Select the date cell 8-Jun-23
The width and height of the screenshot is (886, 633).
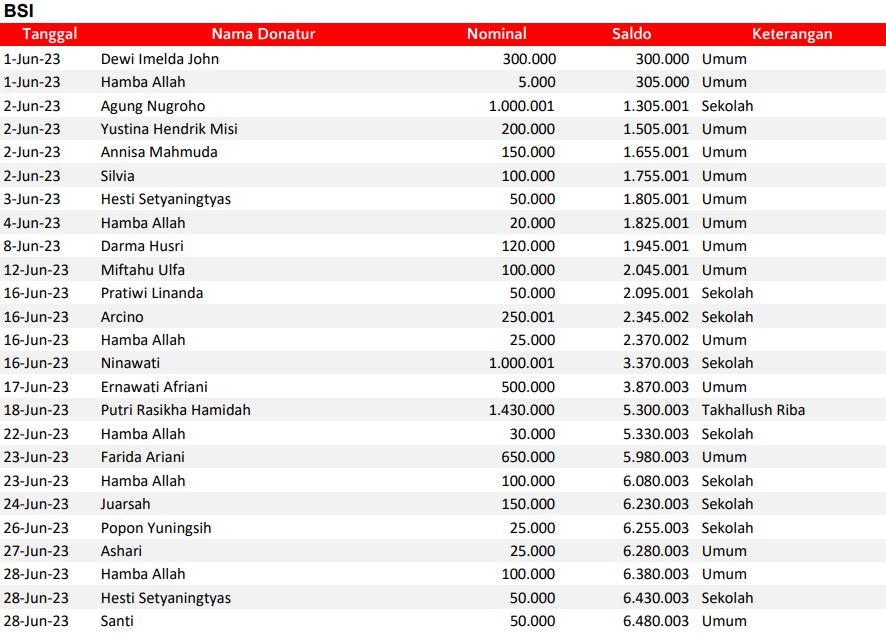32,246
